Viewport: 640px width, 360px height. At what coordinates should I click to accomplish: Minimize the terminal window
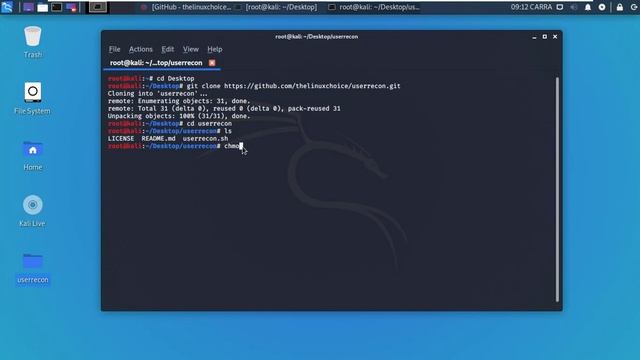tap(534, 37)
